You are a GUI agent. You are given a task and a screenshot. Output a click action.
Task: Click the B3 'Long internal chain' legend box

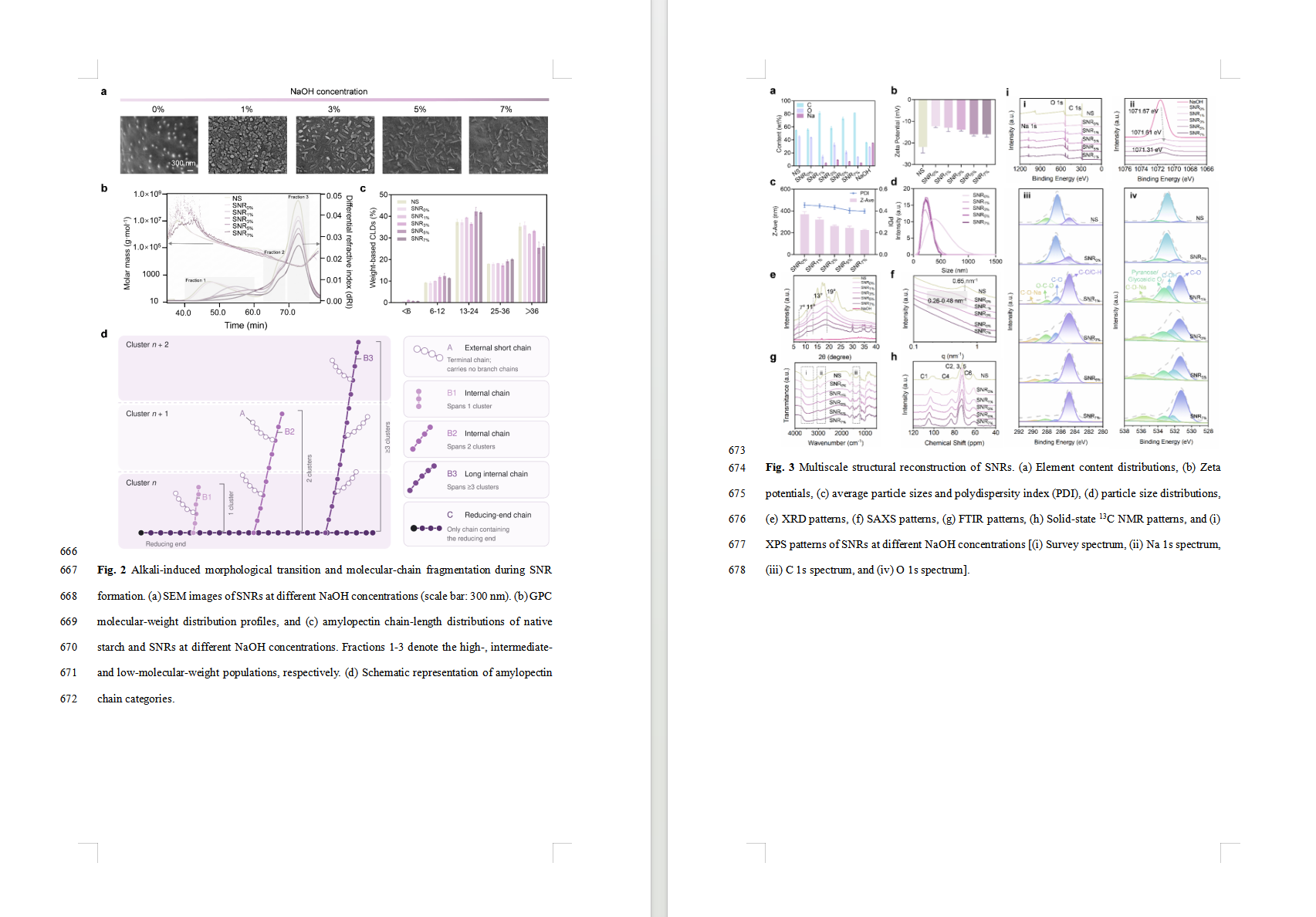(x=476, y=479)
